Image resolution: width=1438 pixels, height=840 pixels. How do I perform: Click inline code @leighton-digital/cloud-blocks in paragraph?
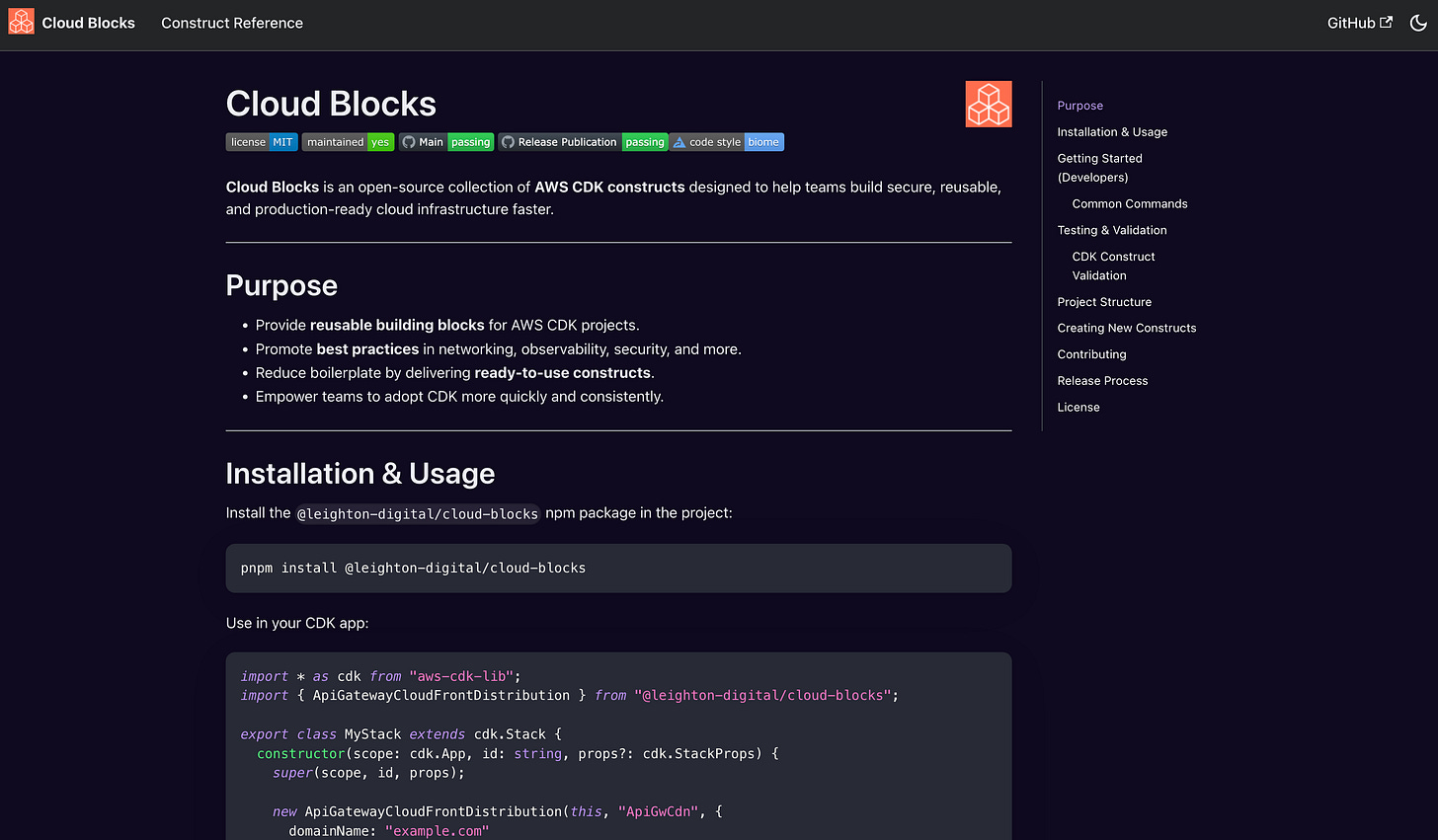[x=418, y=513]
